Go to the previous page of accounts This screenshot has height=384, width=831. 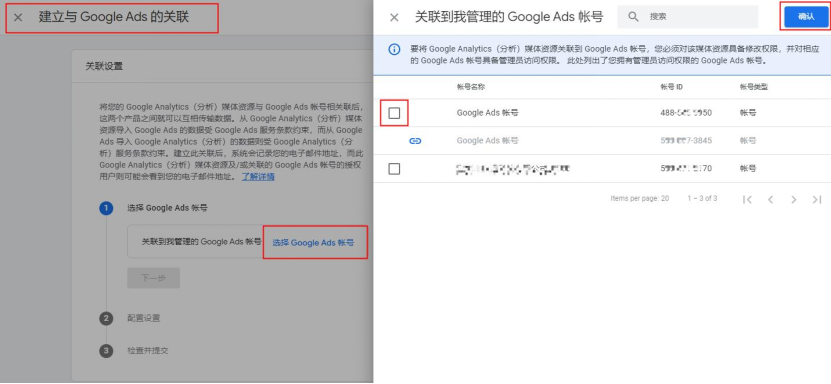(771, 199)
